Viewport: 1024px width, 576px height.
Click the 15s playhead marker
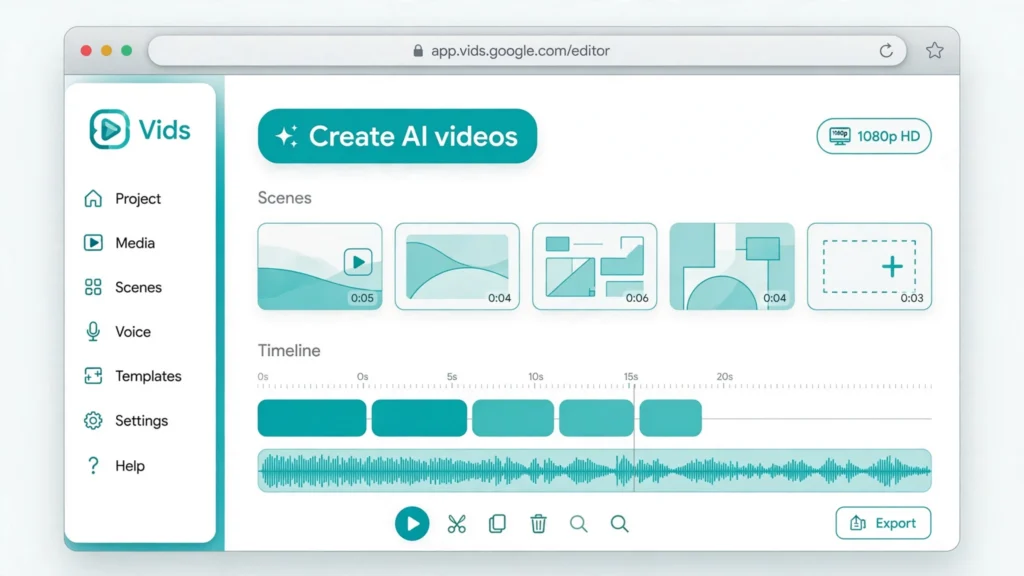pos(631,377)
